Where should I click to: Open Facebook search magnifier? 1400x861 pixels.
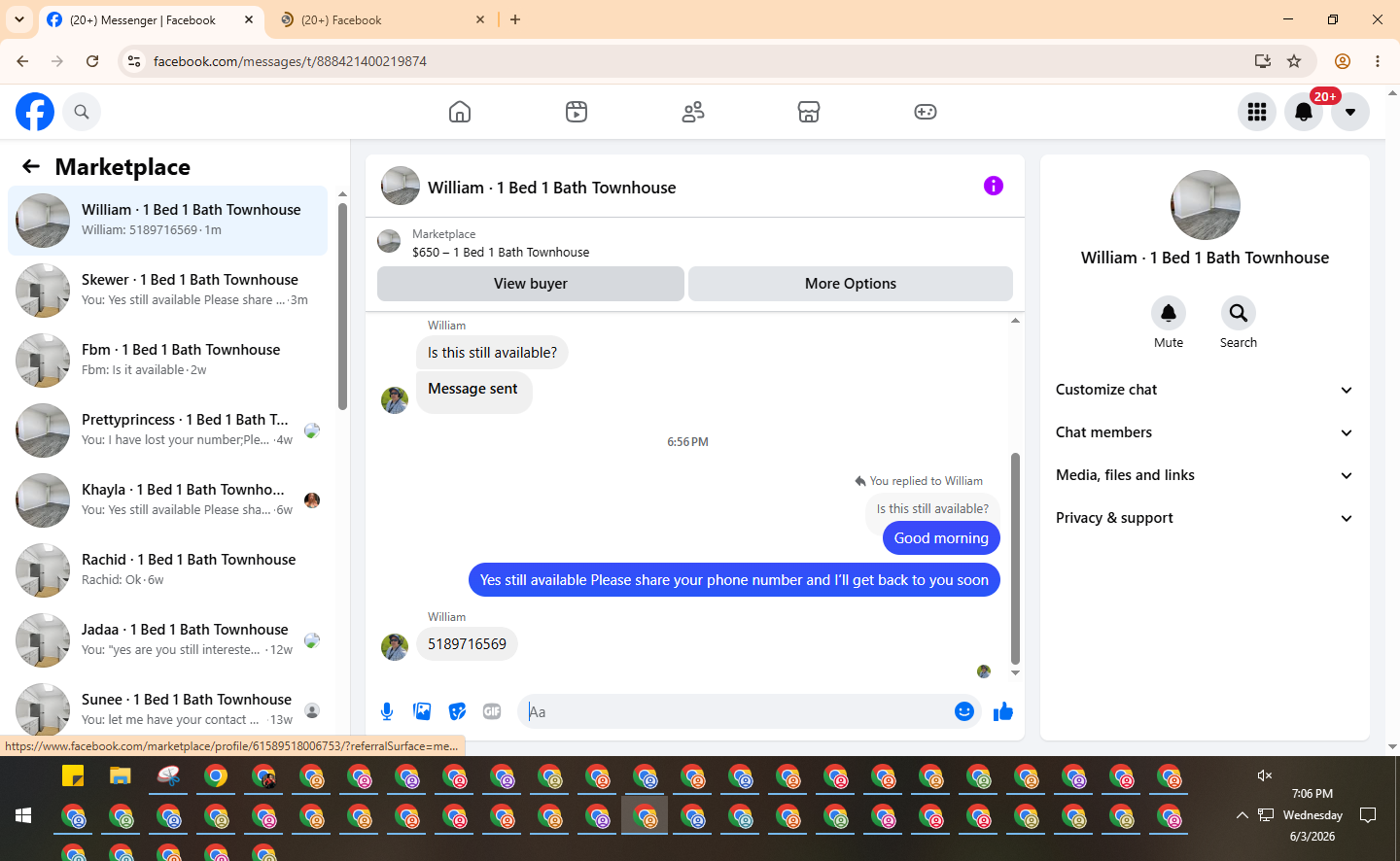coord(82,112)
